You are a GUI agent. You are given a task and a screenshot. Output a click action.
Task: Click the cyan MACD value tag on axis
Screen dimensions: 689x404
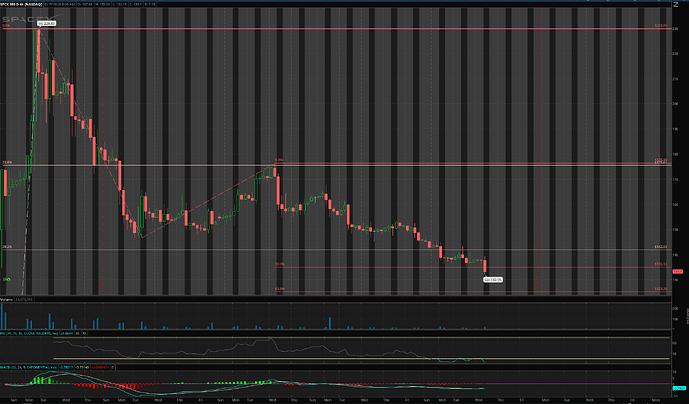pyautogui.click(x=679, y=388)
